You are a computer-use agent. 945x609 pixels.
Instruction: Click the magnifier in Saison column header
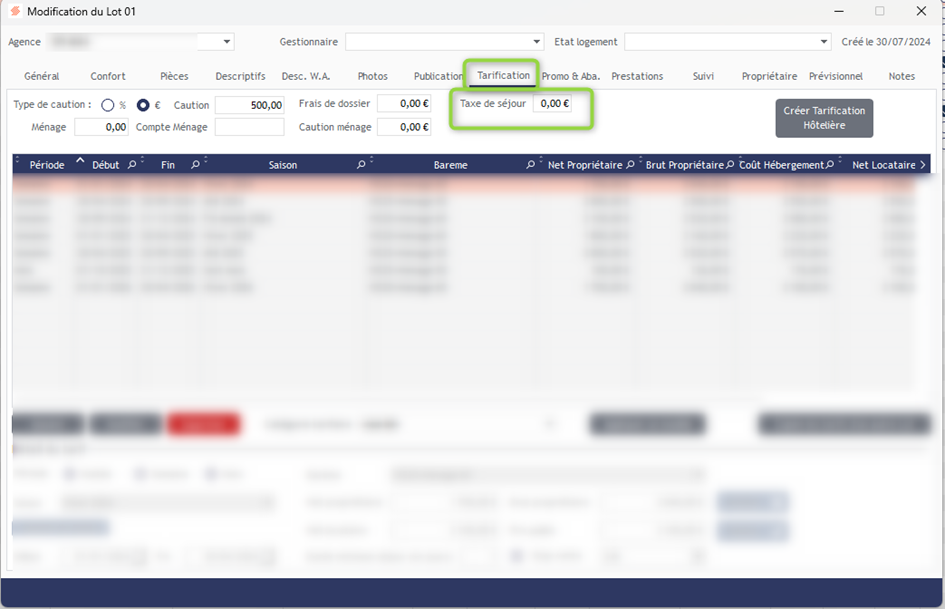[359, 165]
